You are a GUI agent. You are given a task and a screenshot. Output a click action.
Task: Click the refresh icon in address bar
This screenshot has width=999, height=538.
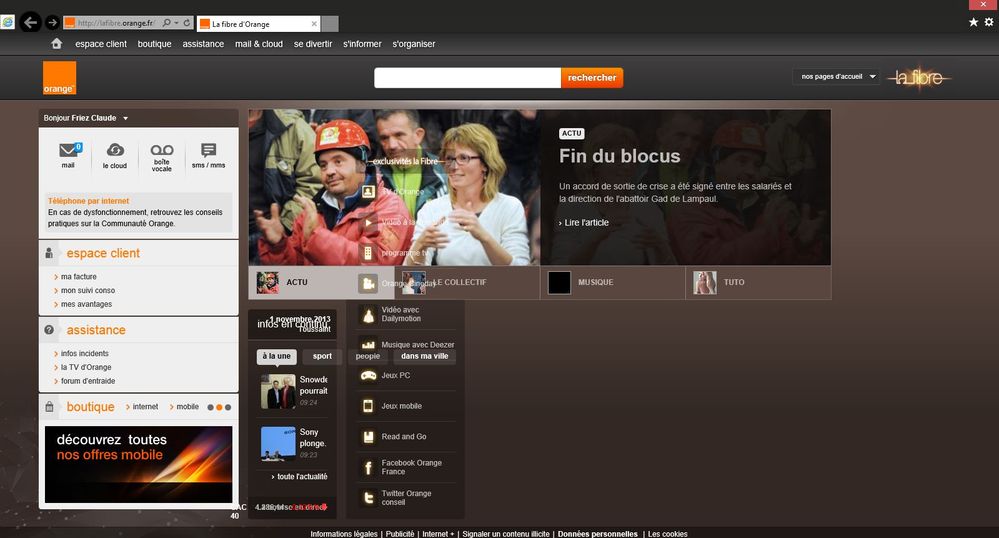pos(187,23)
